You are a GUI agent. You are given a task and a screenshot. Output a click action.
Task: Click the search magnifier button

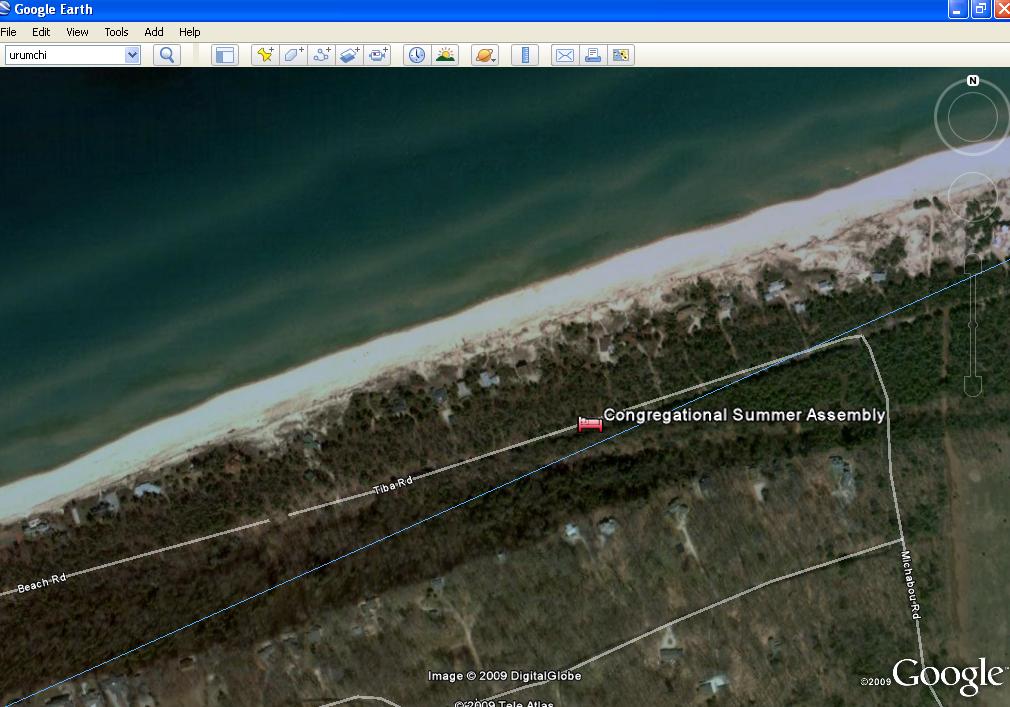tap(167, 55)
